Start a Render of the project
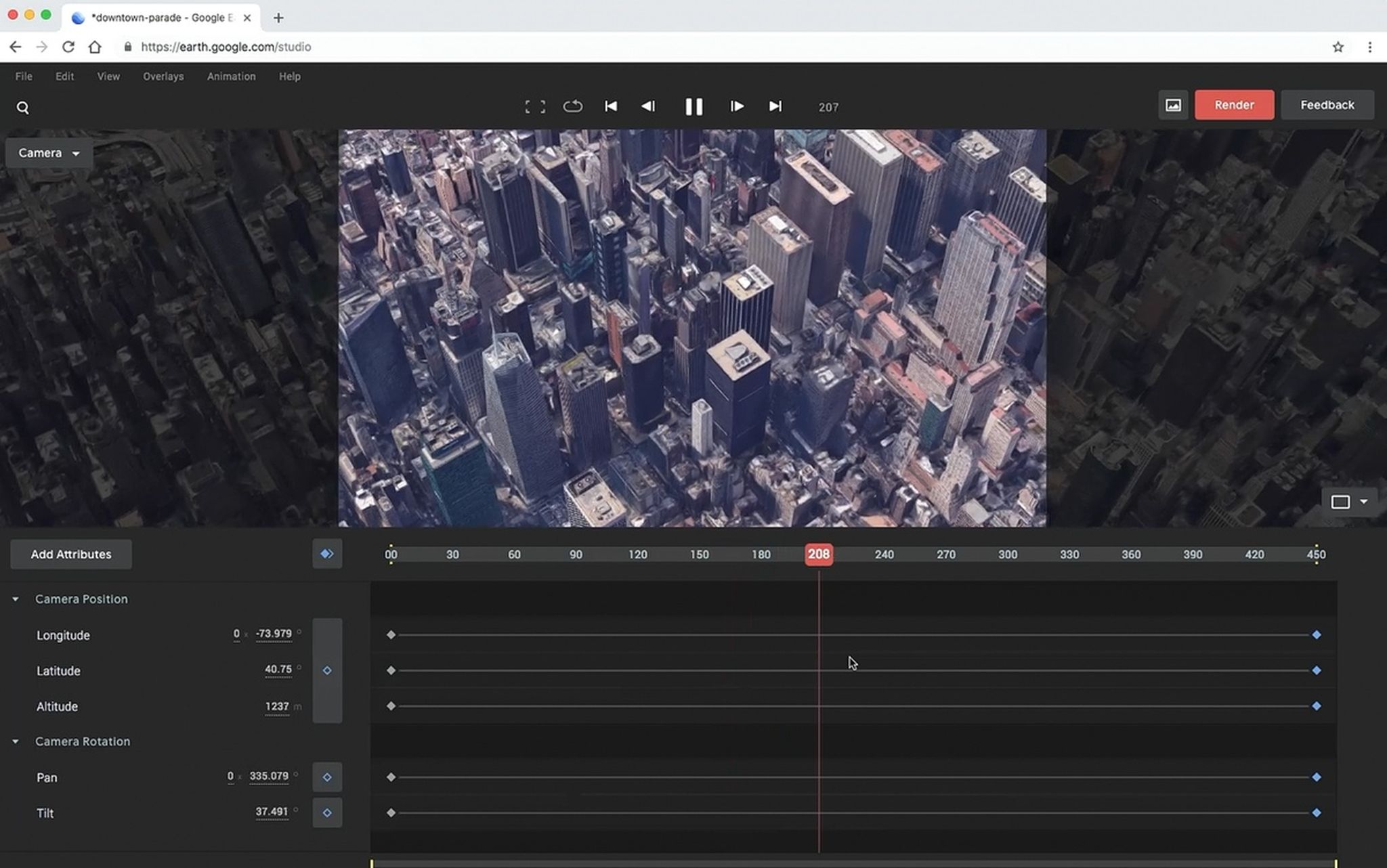Image resolution: width=1387 pixels, height=868 pixels. (1235, 105)
